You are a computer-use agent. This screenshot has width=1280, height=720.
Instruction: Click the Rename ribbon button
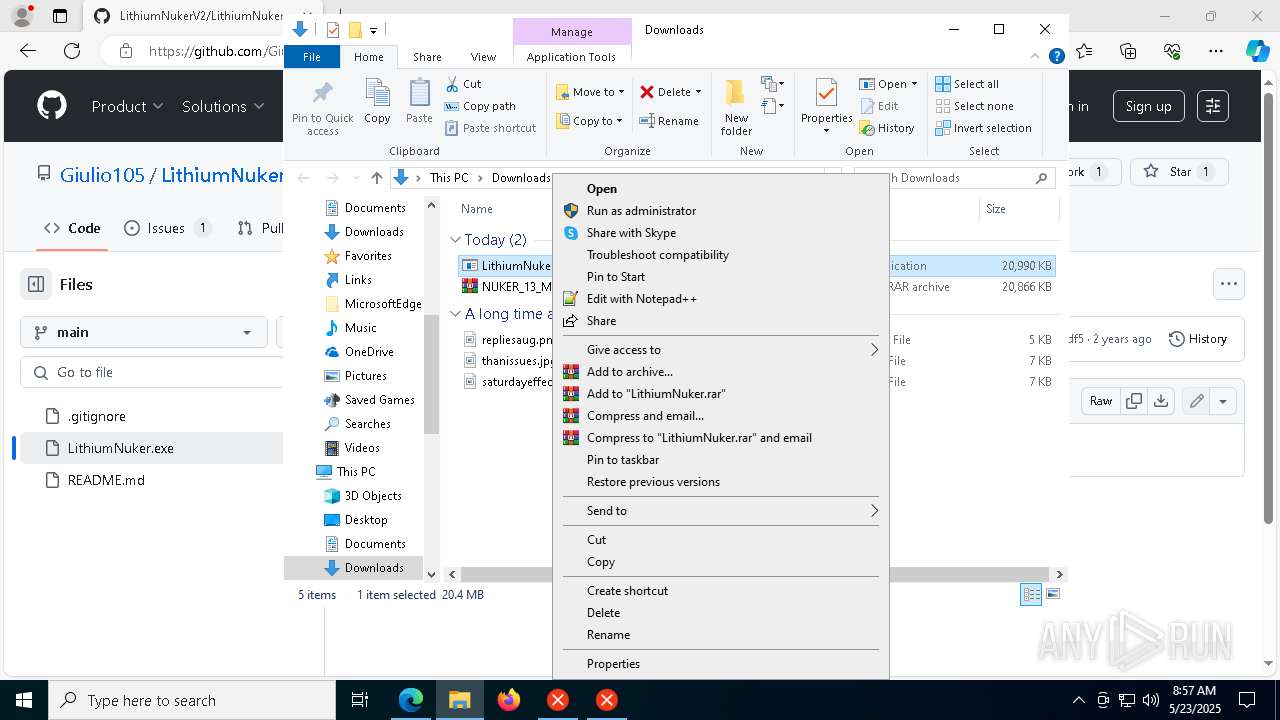pos(669,121)
